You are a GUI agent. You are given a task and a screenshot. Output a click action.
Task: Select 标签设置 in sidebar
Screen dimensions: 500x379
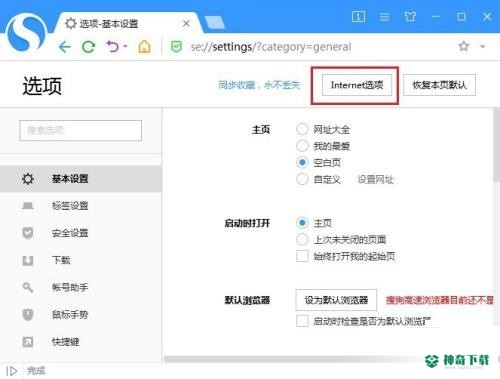coord(81,206)
